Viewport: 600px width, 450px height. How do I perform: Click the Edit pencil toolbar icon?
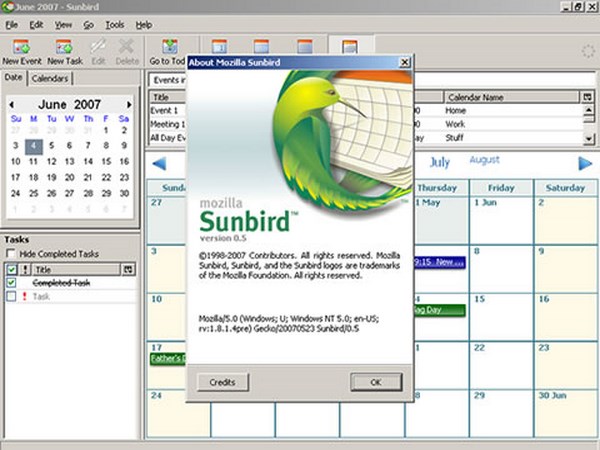pyautogui.click(x=98, y=47)
